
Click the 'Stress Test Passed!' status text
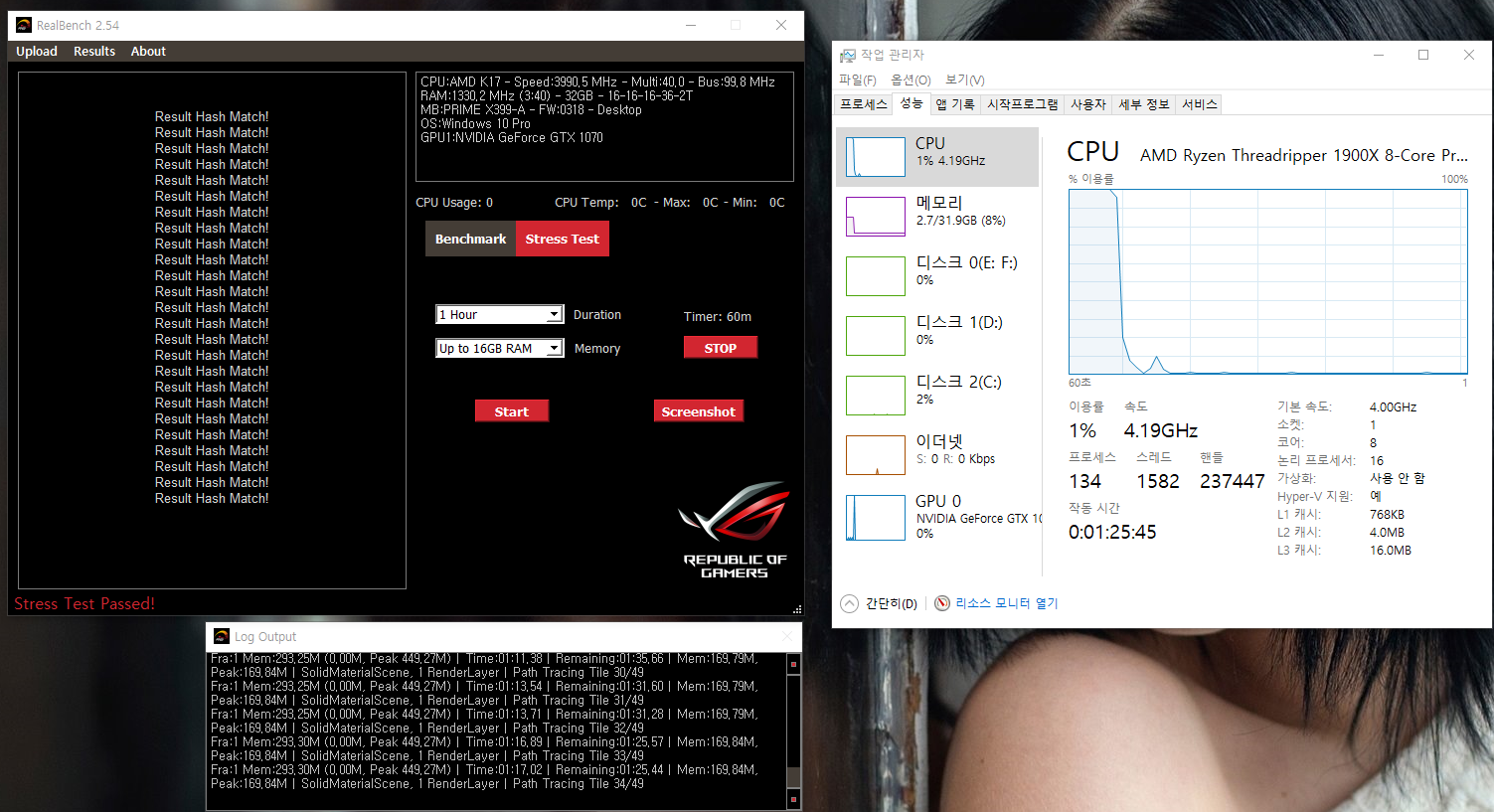pos(84,603)
